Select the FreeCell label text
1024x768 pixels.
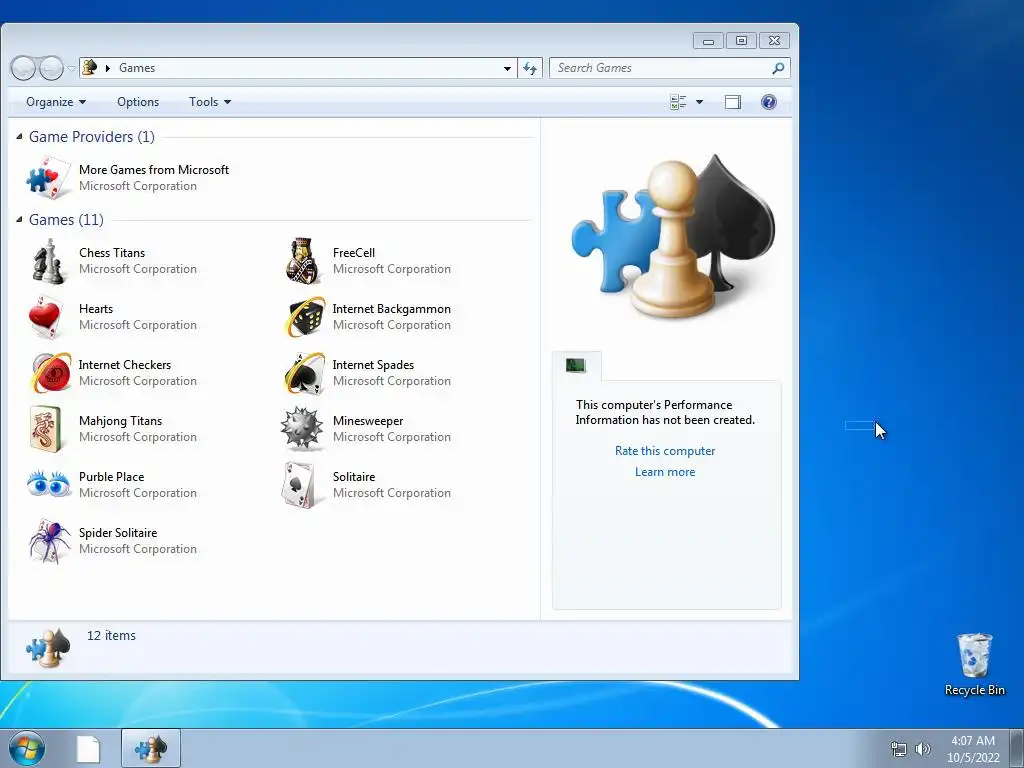(x=354, y=253)
